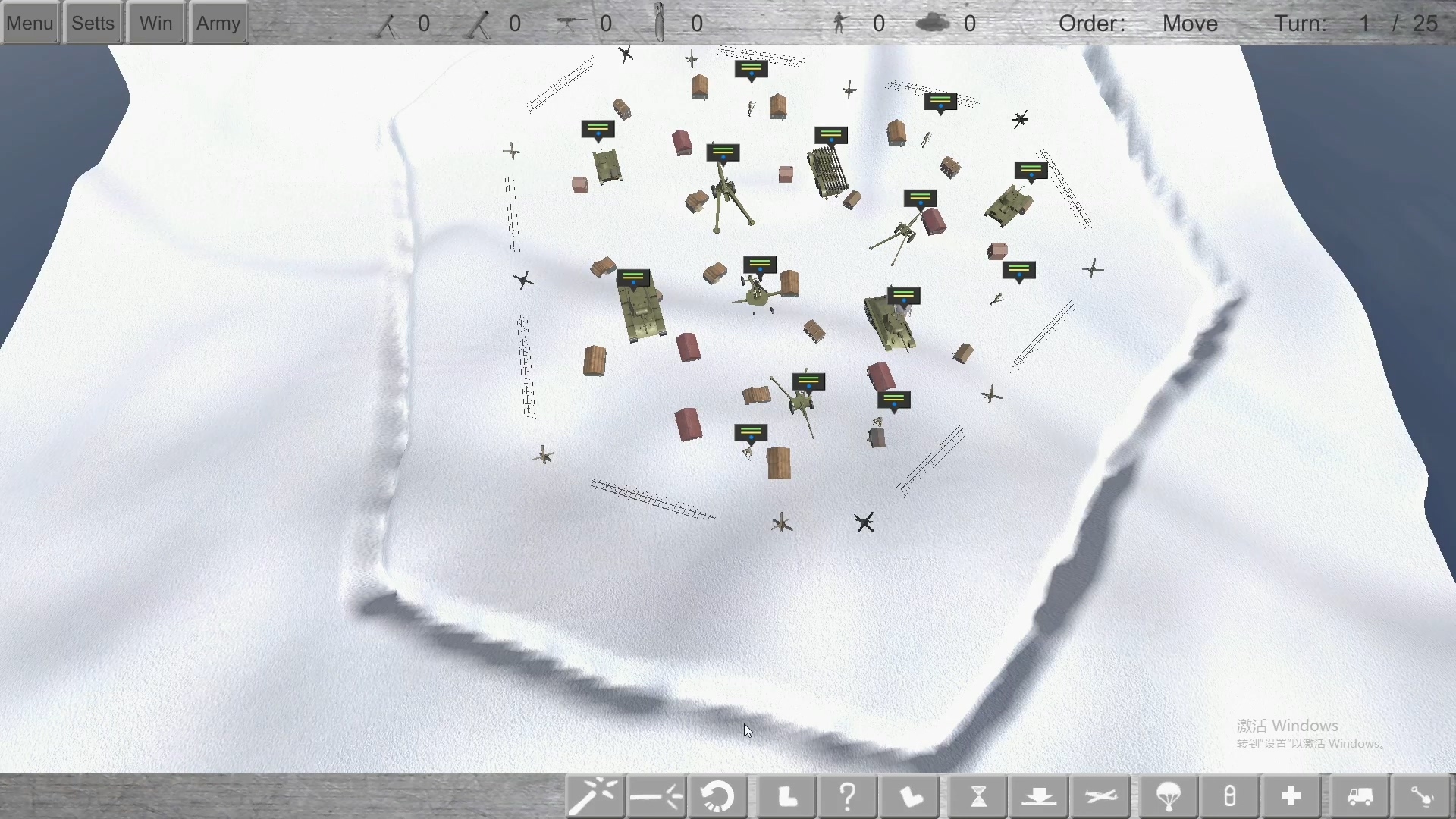Select the magic wand fire order icon
Image resolution: width=1456 pixels, height=819 pixels.
click(x=595, y=797)
